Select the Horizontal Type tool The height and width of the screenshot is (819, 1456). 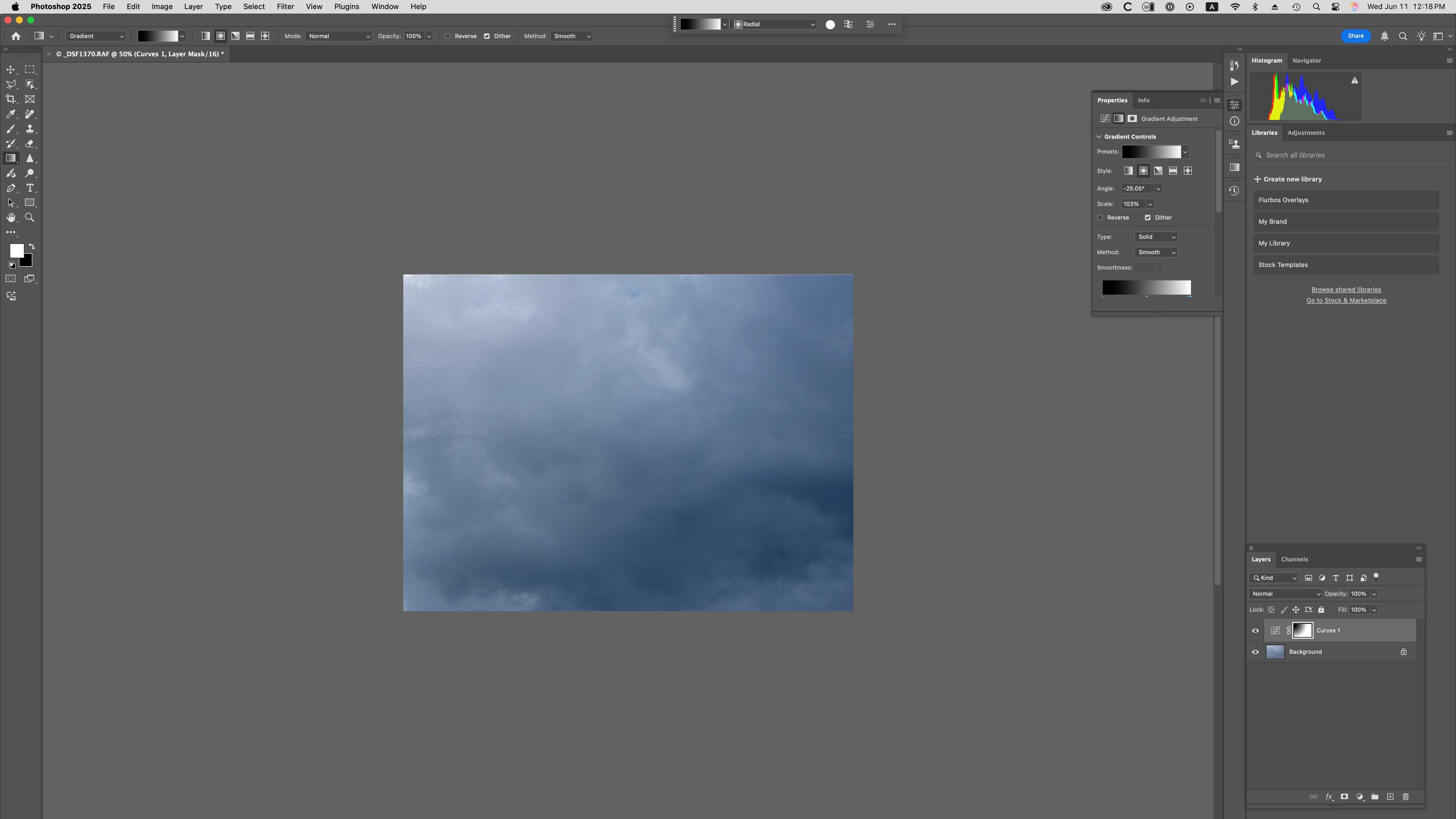click(30, 188)
